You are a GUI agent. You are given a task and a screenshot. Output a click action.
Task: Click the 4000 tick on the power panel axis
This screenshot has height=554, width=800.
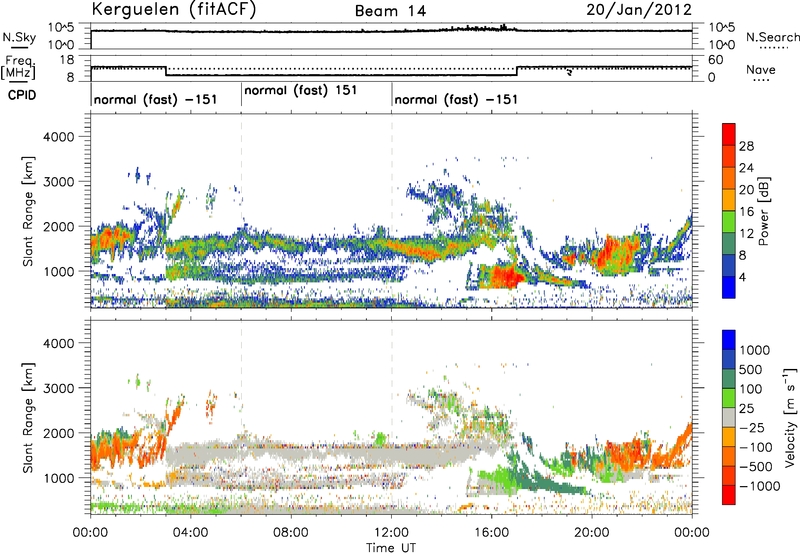(59, 137)
